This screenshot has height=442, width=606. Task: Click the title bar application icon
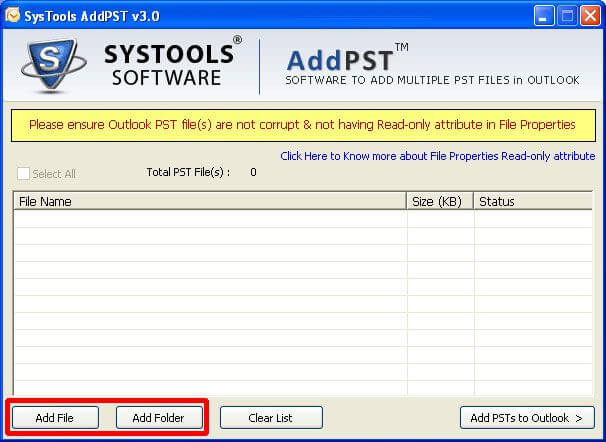(12, 16)
